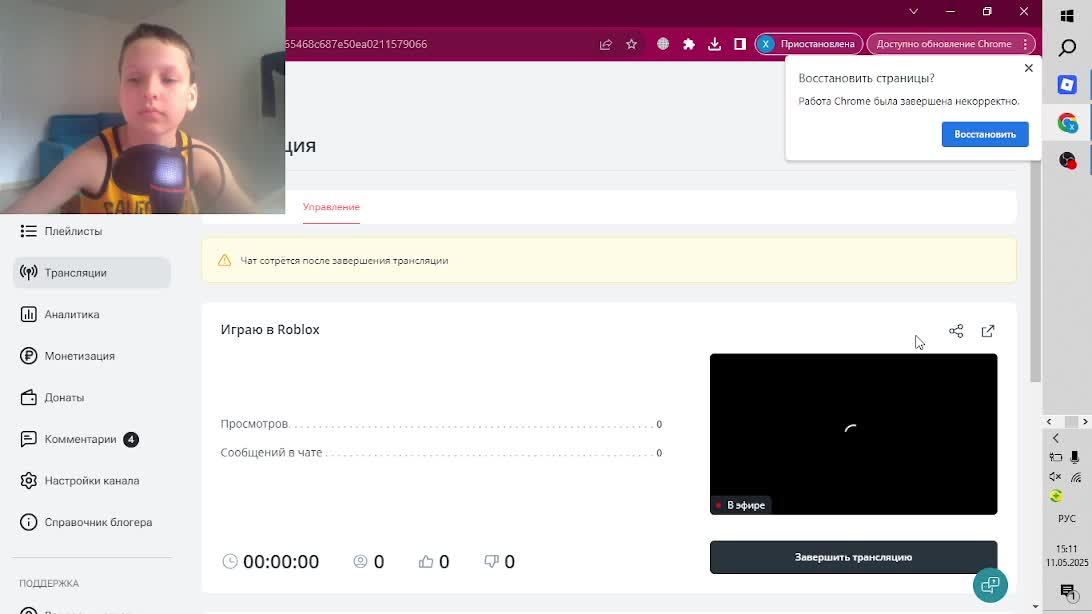Open Roblox app in taskbar
Screen dimensions: 1092x614
click(1067, 85)
